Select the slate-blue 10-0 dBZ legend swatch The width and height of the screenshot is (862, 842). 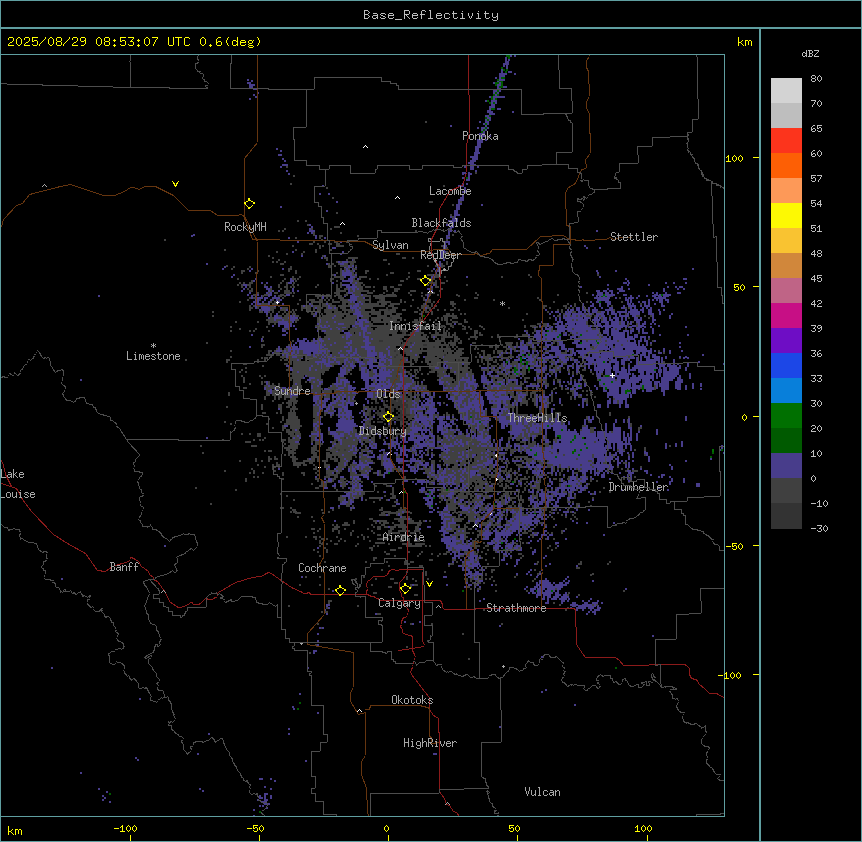786,466
